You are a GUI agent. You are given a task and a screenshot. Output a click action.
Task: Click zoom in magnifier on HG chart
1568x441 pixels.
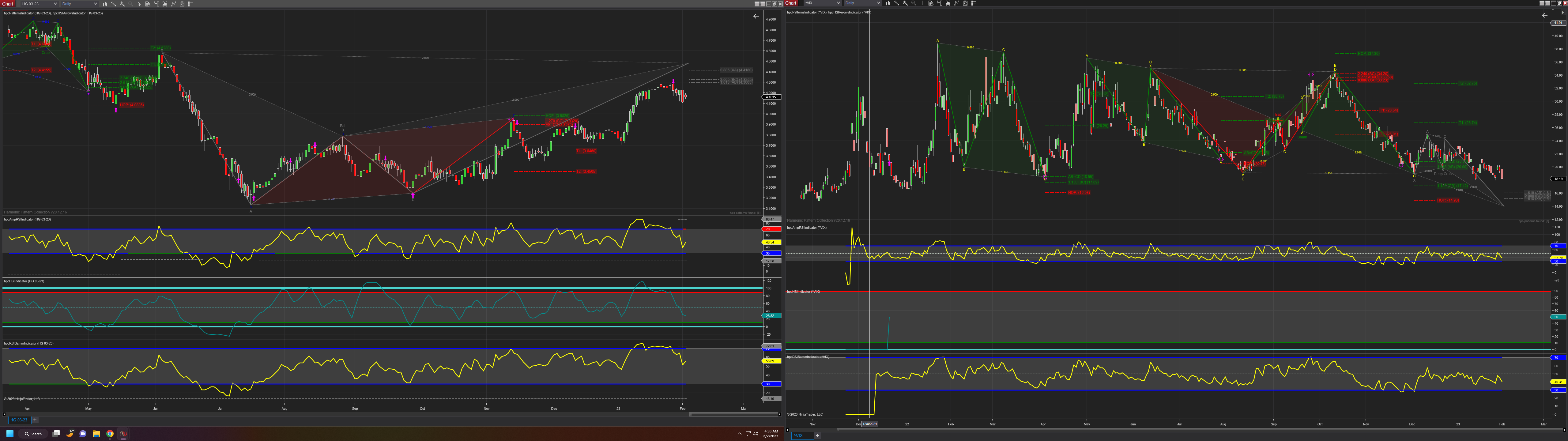(x=123, y=4)
